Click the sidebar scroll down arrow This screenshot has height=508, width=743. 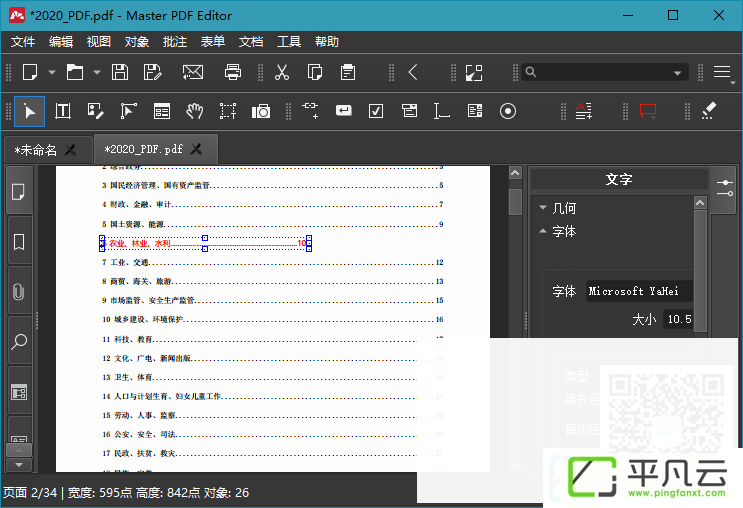pos(18,465)
